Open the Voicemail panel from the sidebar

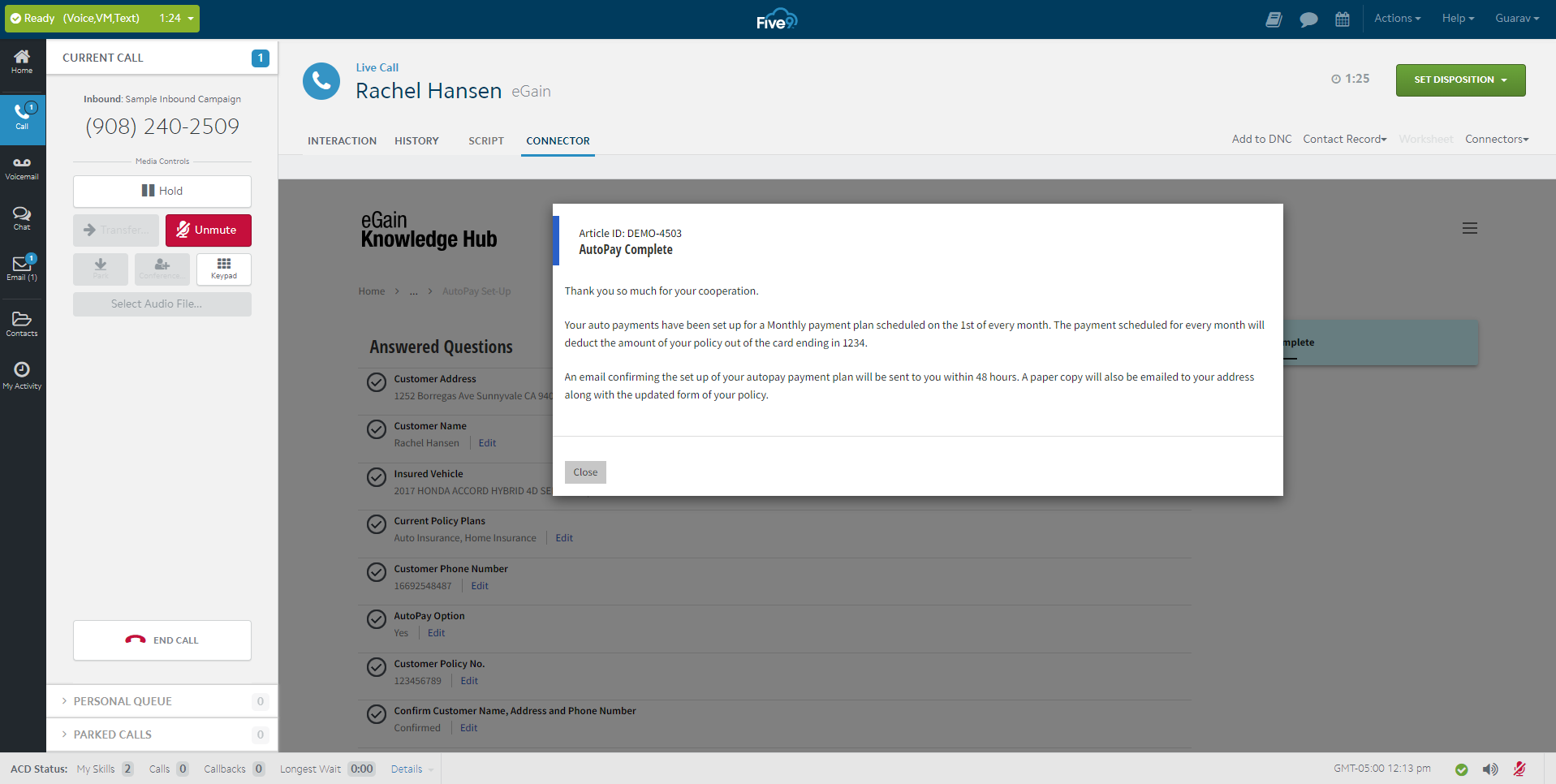22,168
